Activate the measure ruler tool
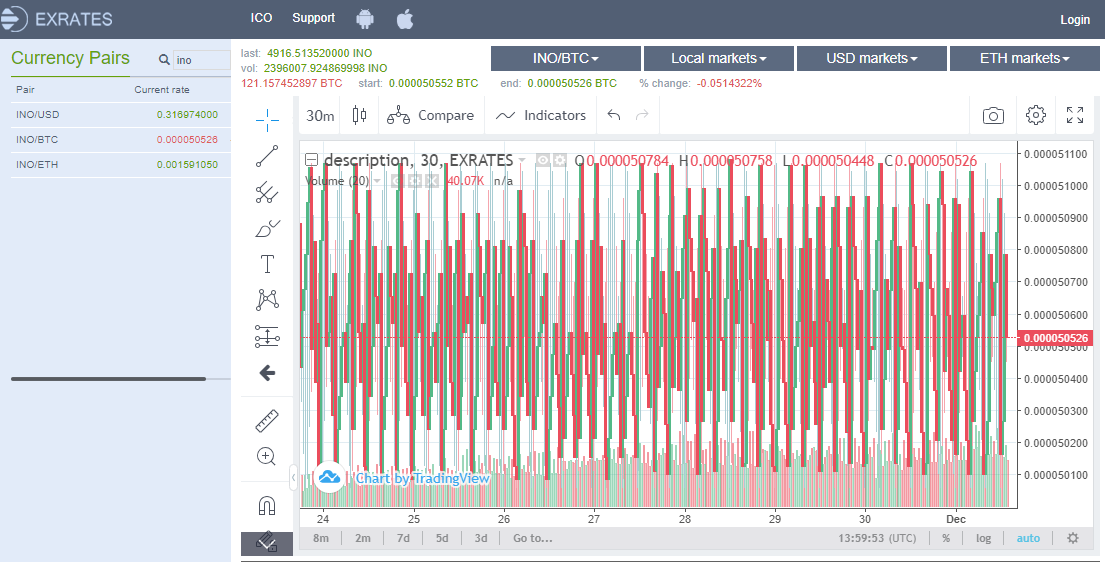Viewport: 1105px width, 562px height. click(x=267, y=421)
